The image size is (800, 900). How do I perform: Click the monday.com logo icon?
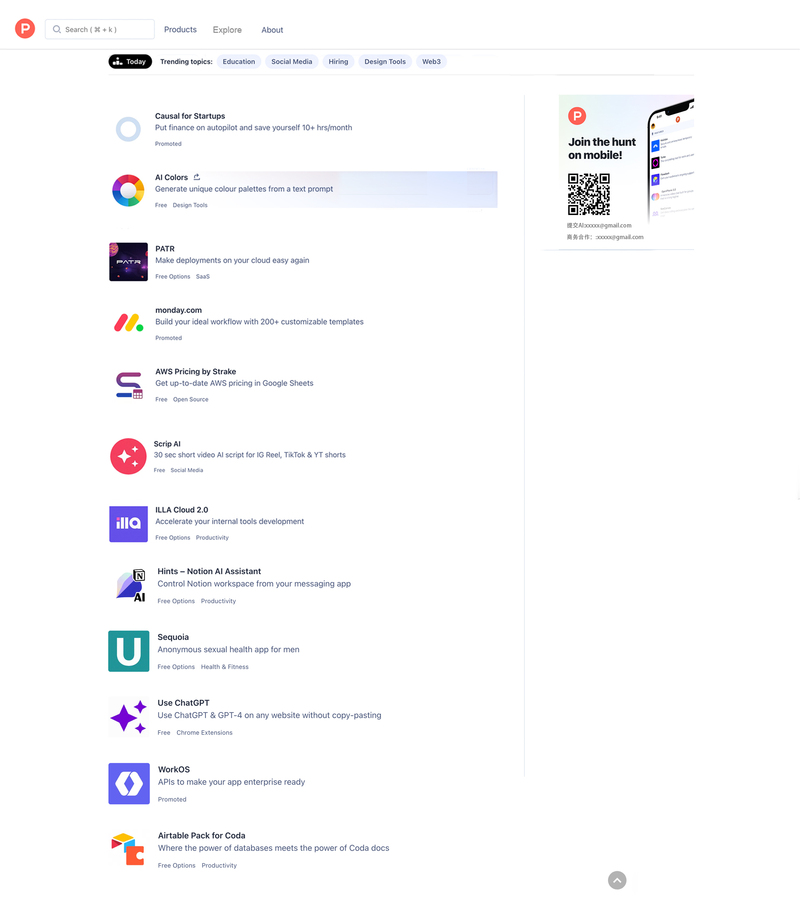[129, 323]
